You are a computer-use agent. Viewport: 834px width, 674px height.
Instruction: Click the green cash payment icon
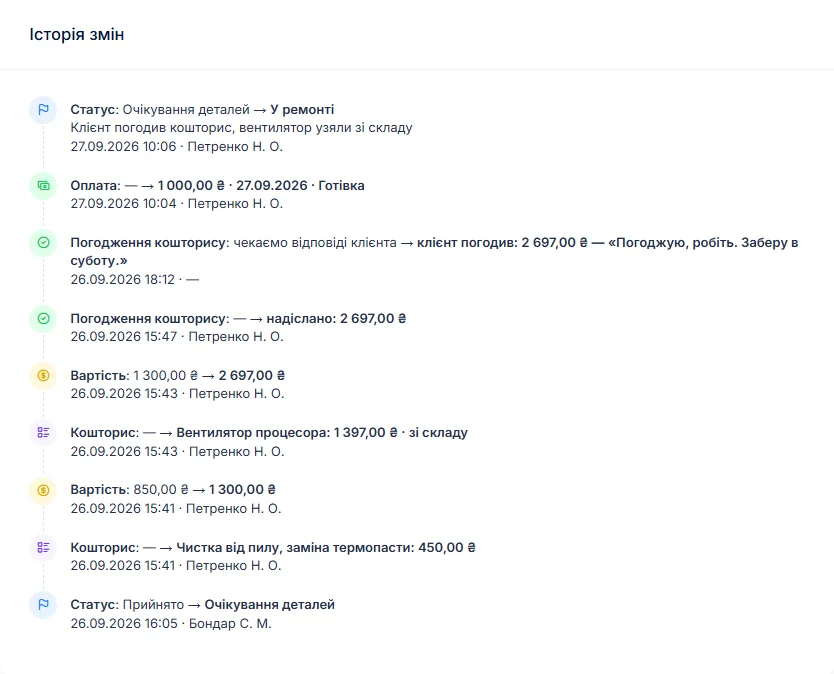[43, 186]
